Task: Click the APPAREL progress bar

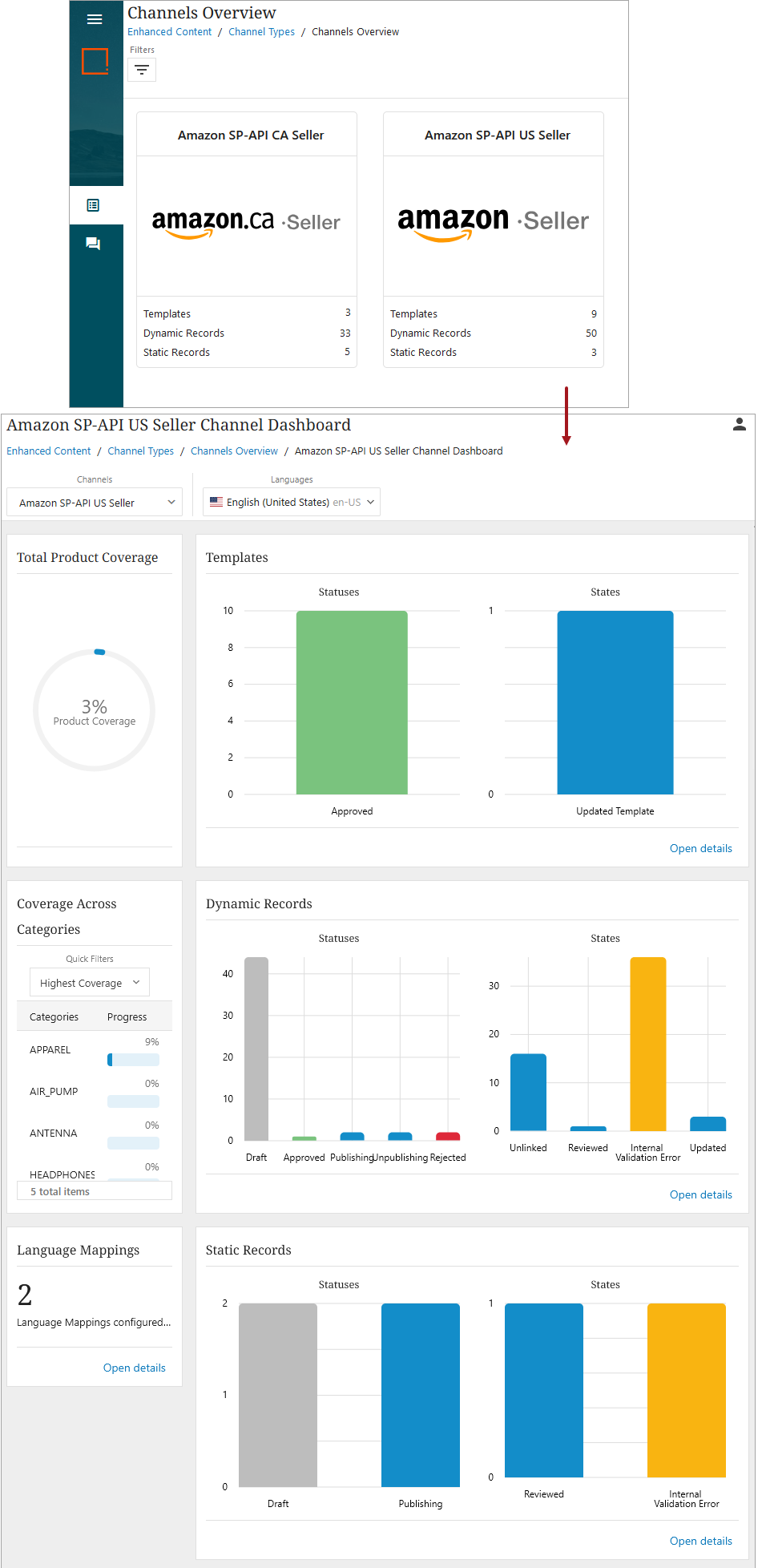Action: point(134,1060)
